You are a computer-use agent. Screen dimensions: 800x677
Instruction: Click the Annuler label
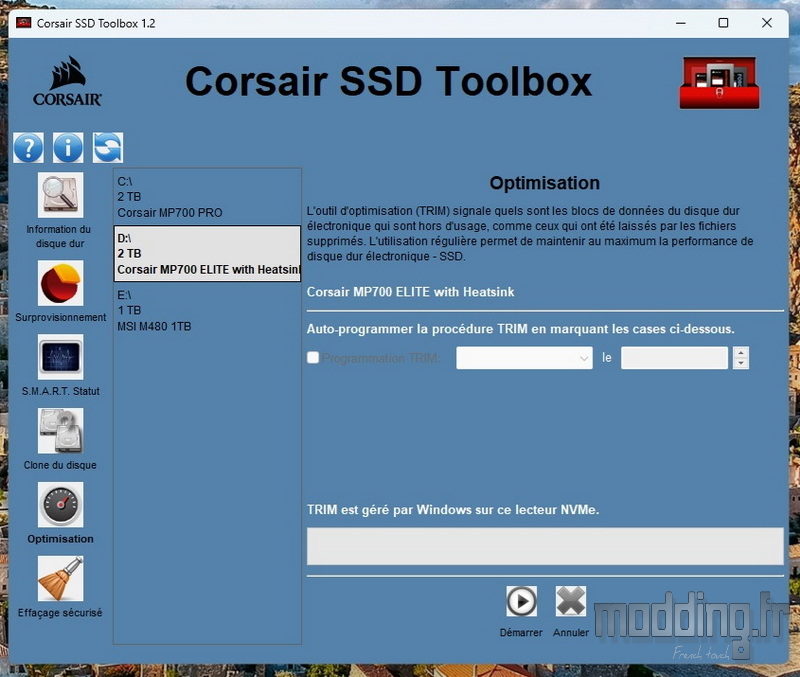tap(570, 633)
